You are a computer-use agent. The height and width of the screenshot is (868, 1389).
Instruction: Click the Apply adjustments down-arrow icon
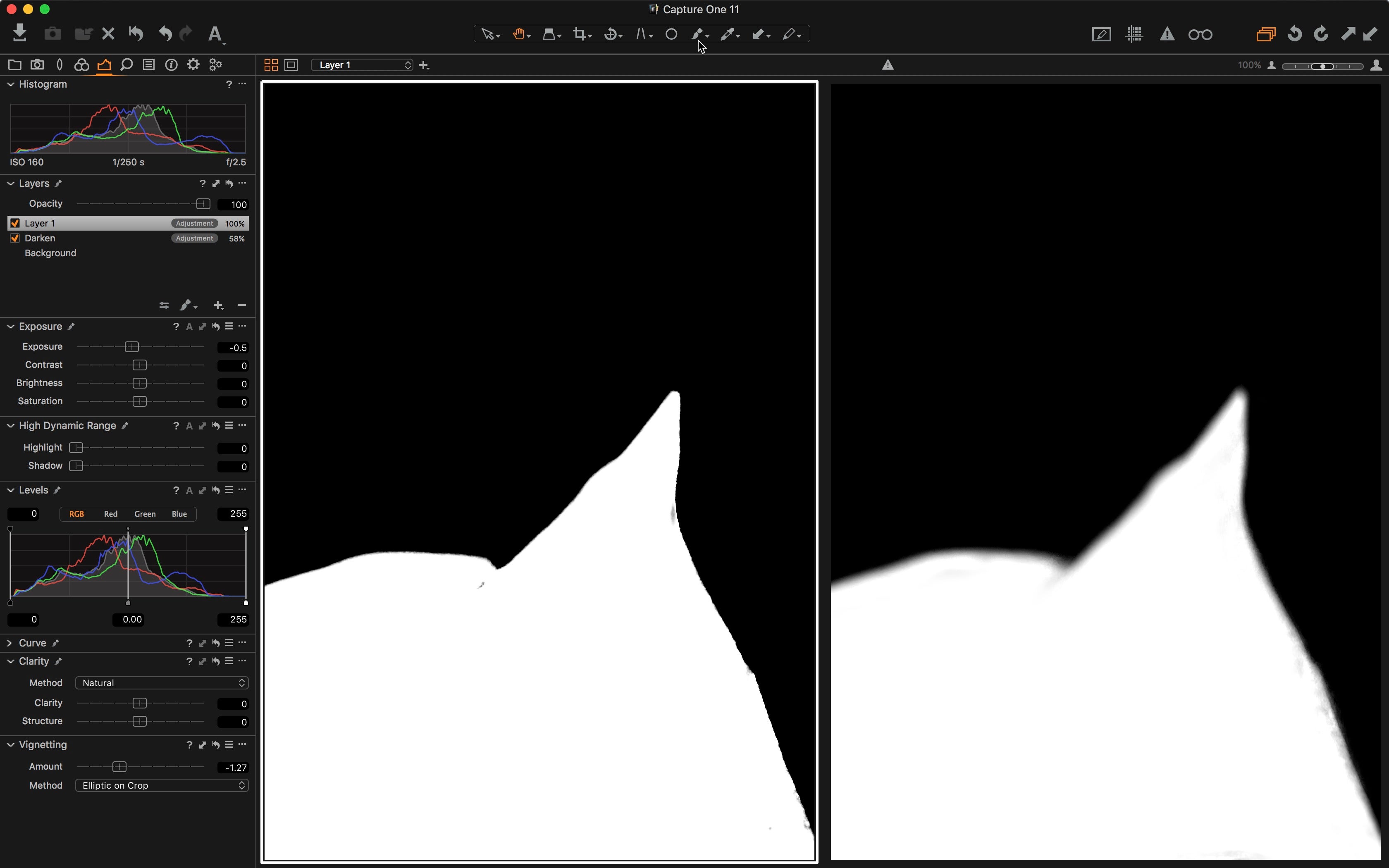point(1370,34)
